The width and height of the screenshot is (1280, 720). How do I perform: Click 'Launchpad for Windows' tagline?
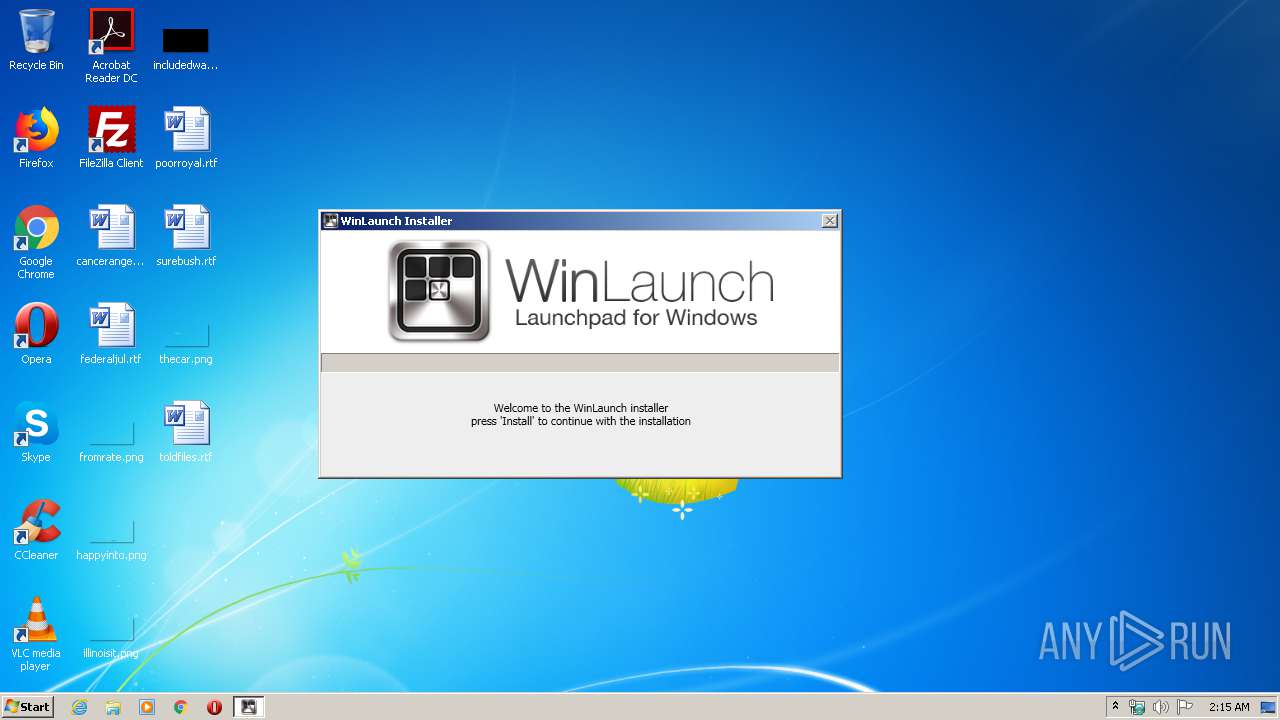[636, 318]
